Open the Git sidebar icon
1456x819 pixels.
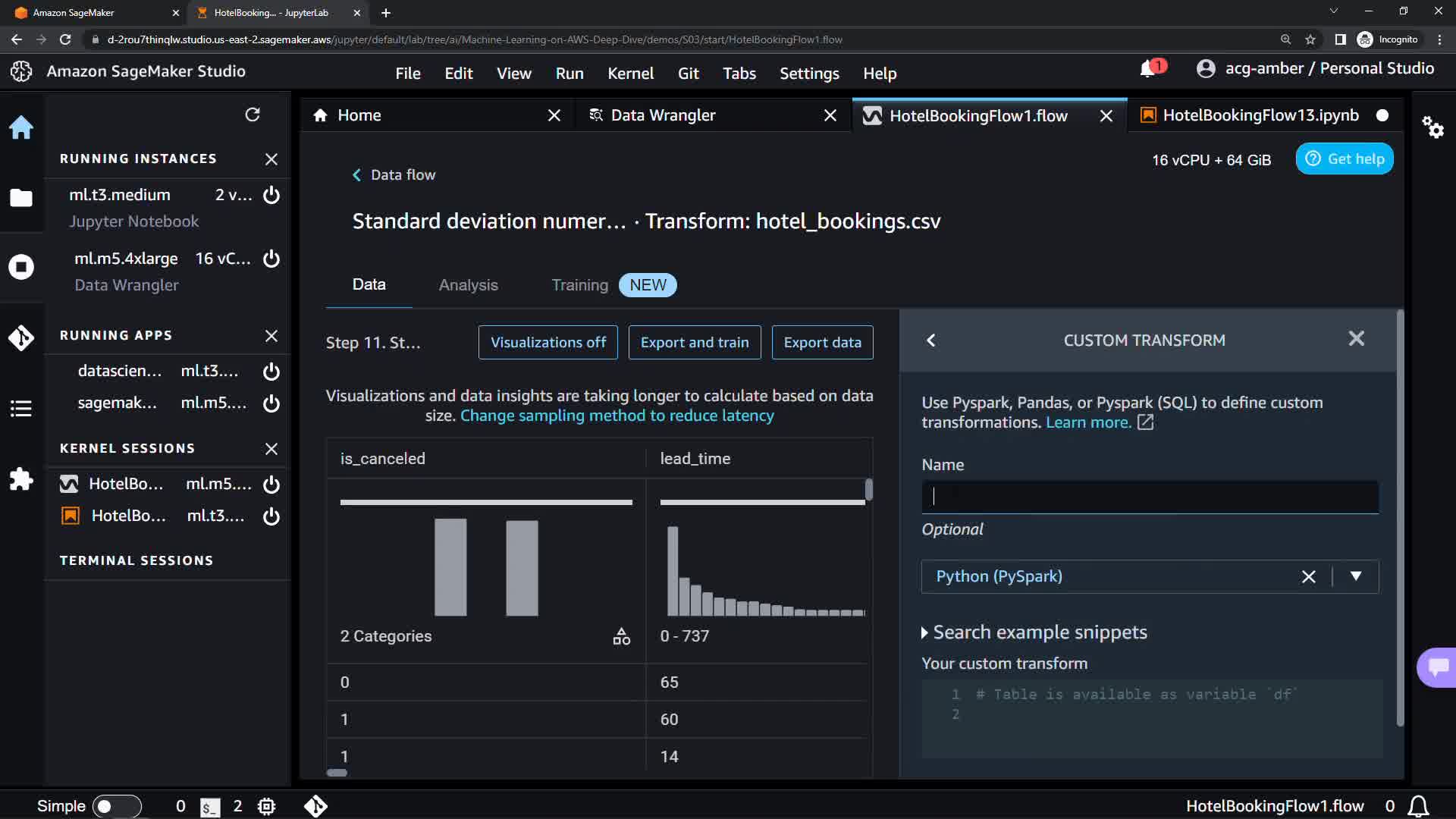click(21, 337)
